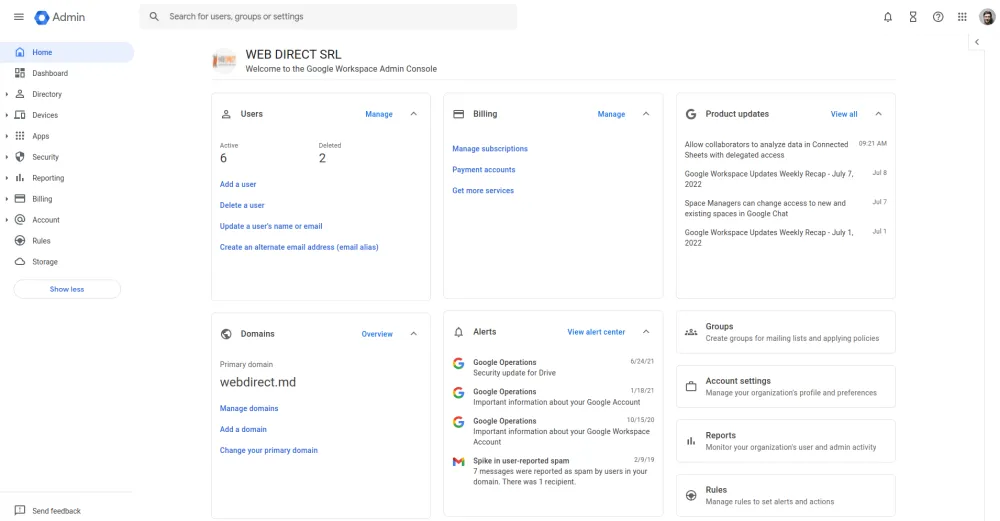Open the Google apps grid launcher
Viewport: 1000px width, 521px height.
click(962, 17)
